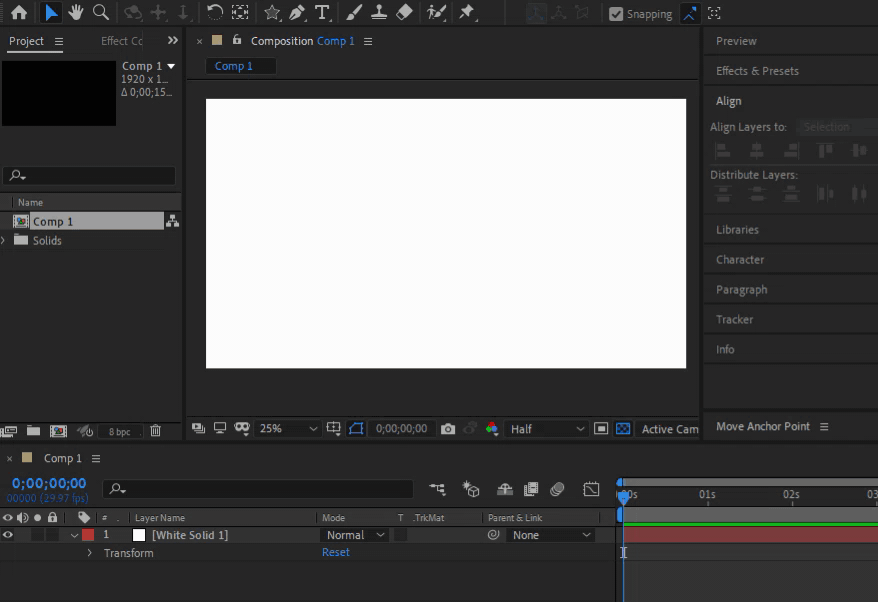Click the Graph Editor icon in timeline
This screenshot has width=878, height=602.
[591, 489]
